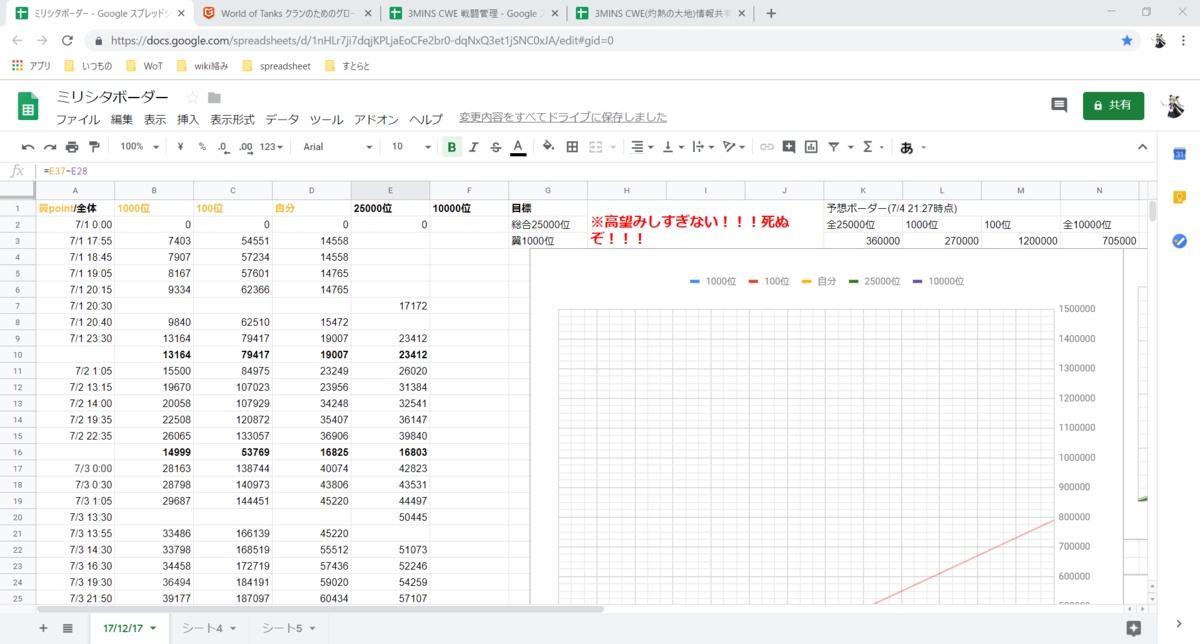Open the all sheets list icon

[67, 628]
